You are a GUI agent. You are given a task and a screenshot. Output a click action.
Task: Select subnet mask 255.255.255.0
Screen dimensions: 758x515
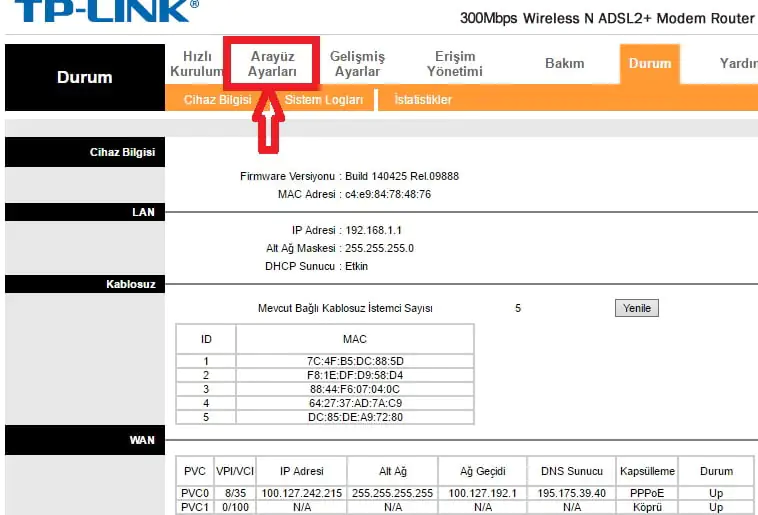379,248
